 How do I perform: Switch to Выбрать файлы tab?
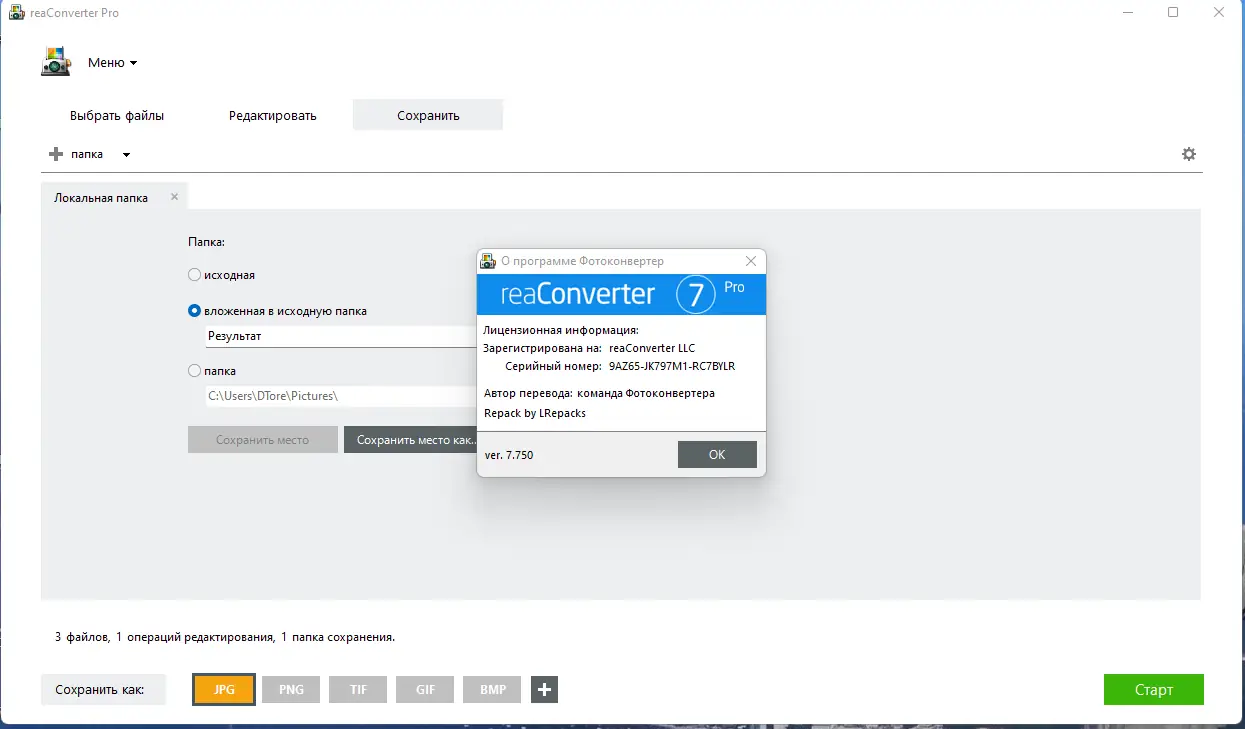(117, 115)
